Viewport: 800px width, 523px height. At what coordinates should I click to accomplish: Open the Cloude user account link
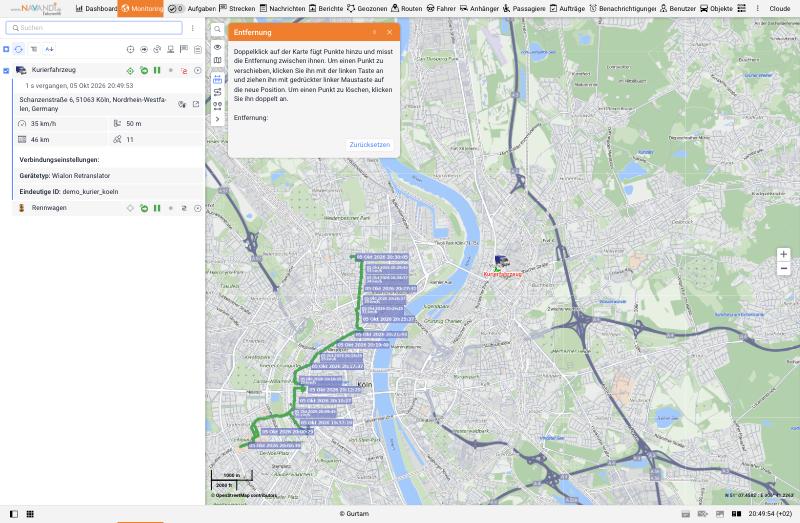[779, 9]
